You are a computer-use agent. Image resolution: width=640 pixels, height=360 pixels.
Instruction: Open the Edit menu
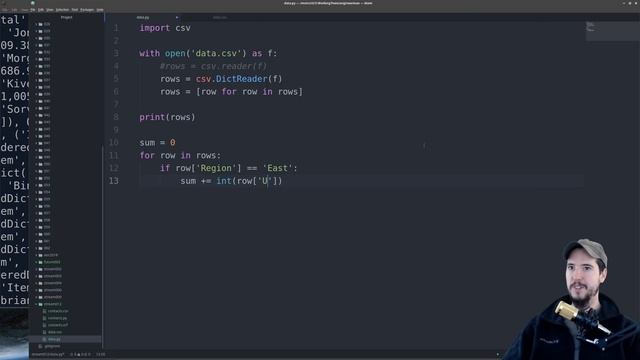point(41,10)
